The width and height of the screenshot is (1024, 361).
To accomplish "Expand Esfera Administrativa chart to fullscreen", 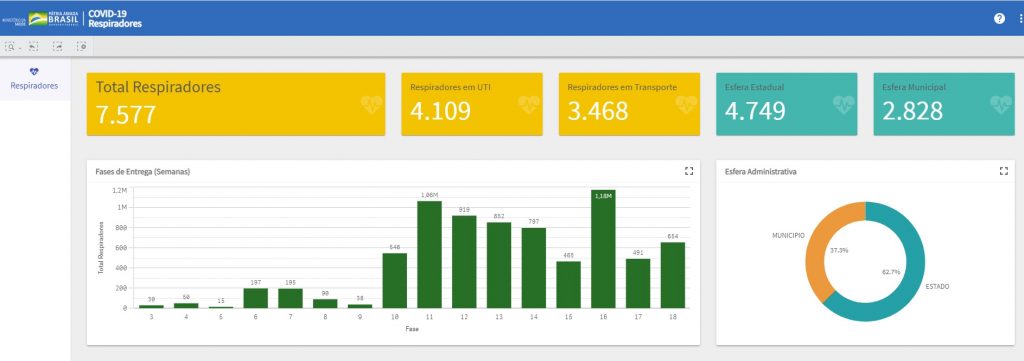I will 1004,171.
